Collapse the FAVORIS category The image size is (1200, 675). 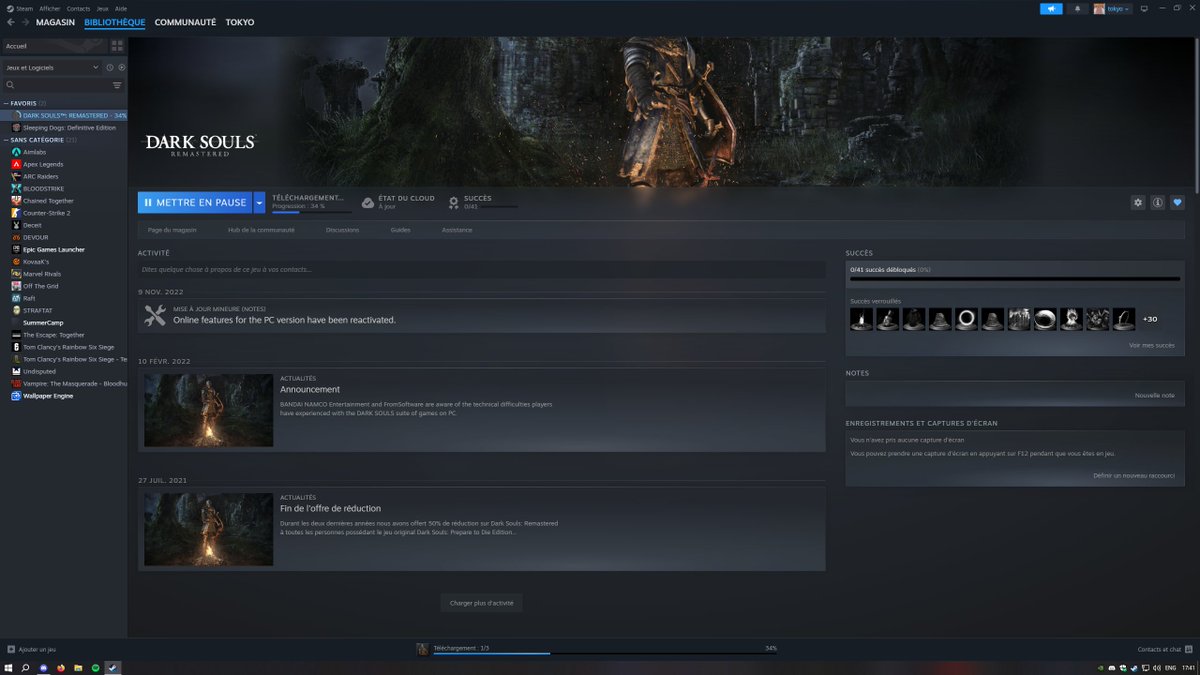(5, 103)
